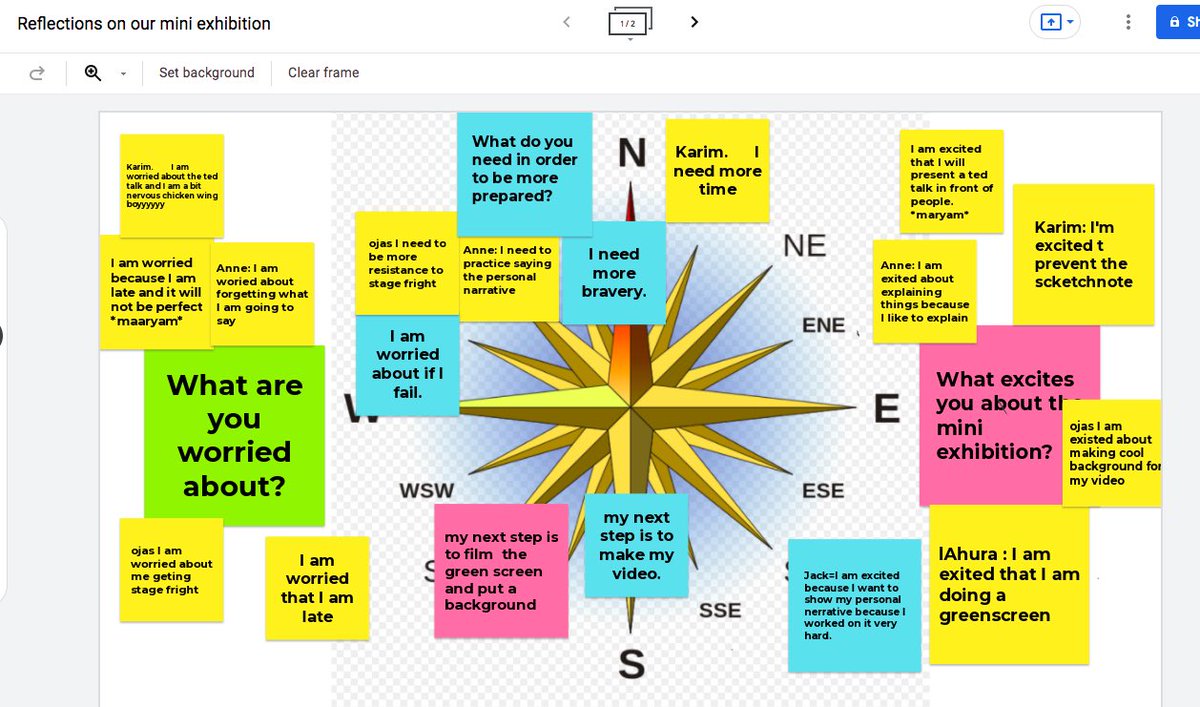The width and height of the screenshot is (1200, 707).
Task: Select the 'I am worried about if I fail.' note
Action: (x=407, y=364)
